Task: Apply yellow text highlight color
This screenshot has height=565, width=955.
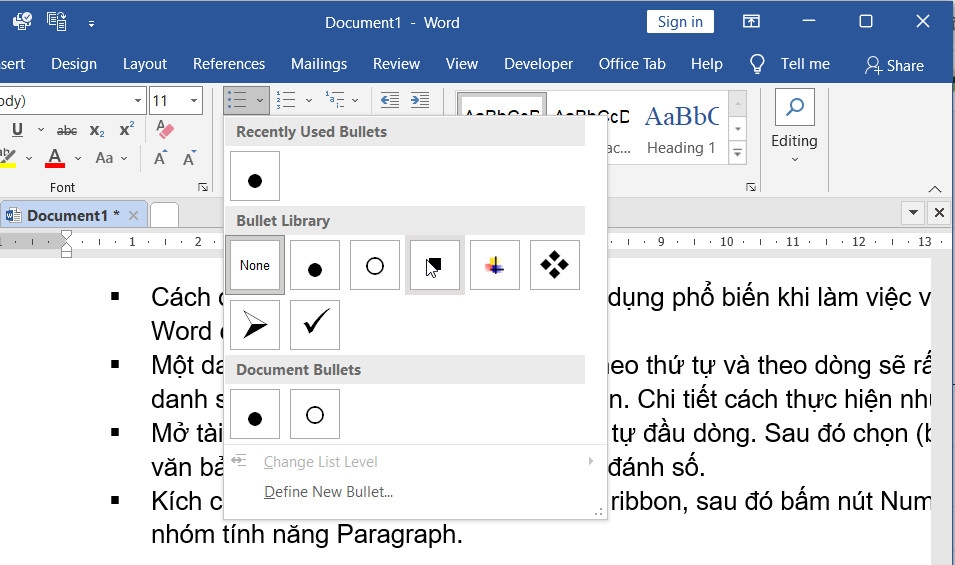Action: pyautogui.click(x=8, y=158)
